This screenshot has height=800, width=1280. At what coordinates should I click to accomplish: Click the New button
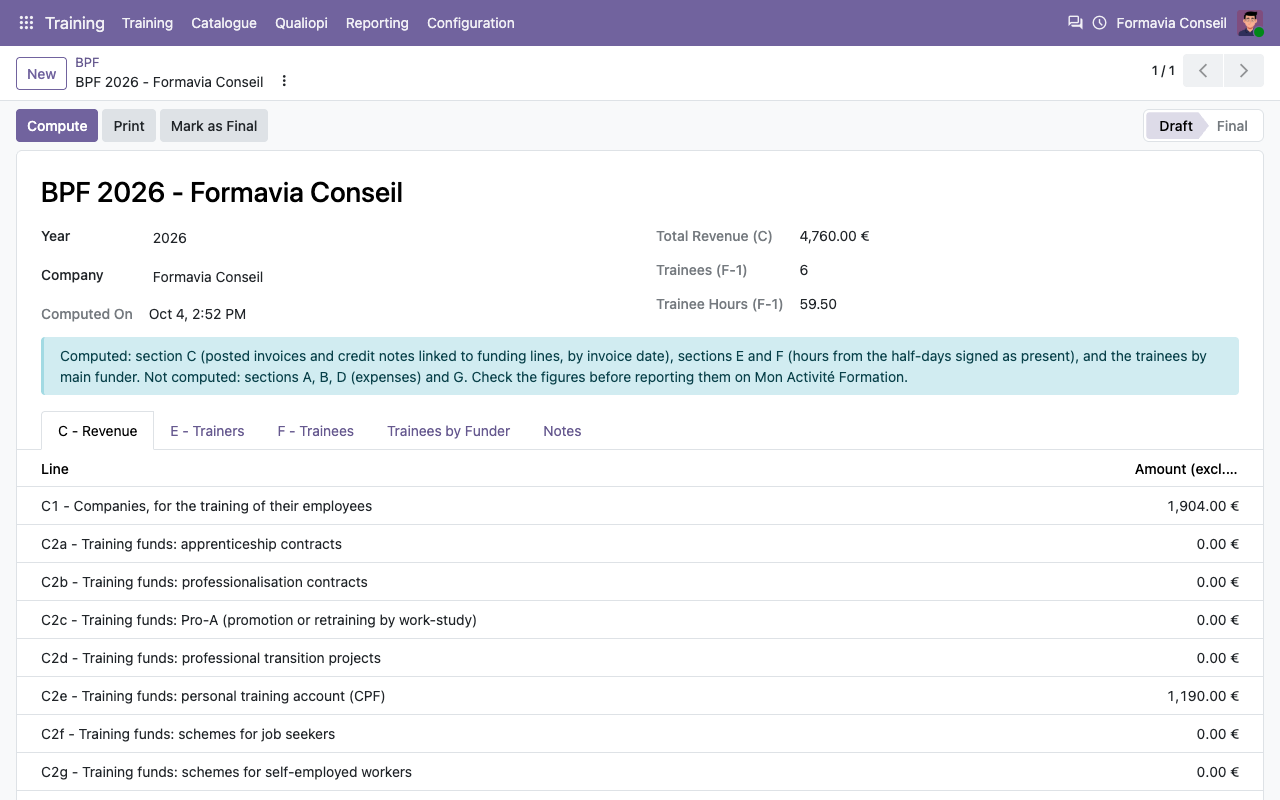(42, 73)
